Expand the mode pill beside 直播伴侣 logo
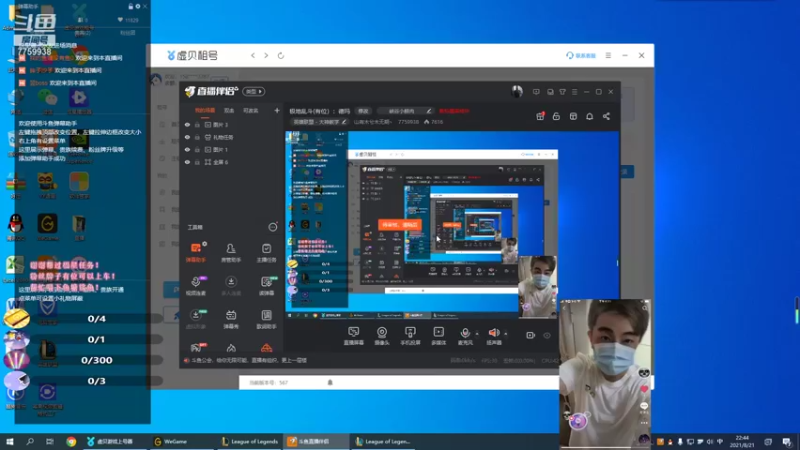Screen dimensions: 800x450 point(254,91)
